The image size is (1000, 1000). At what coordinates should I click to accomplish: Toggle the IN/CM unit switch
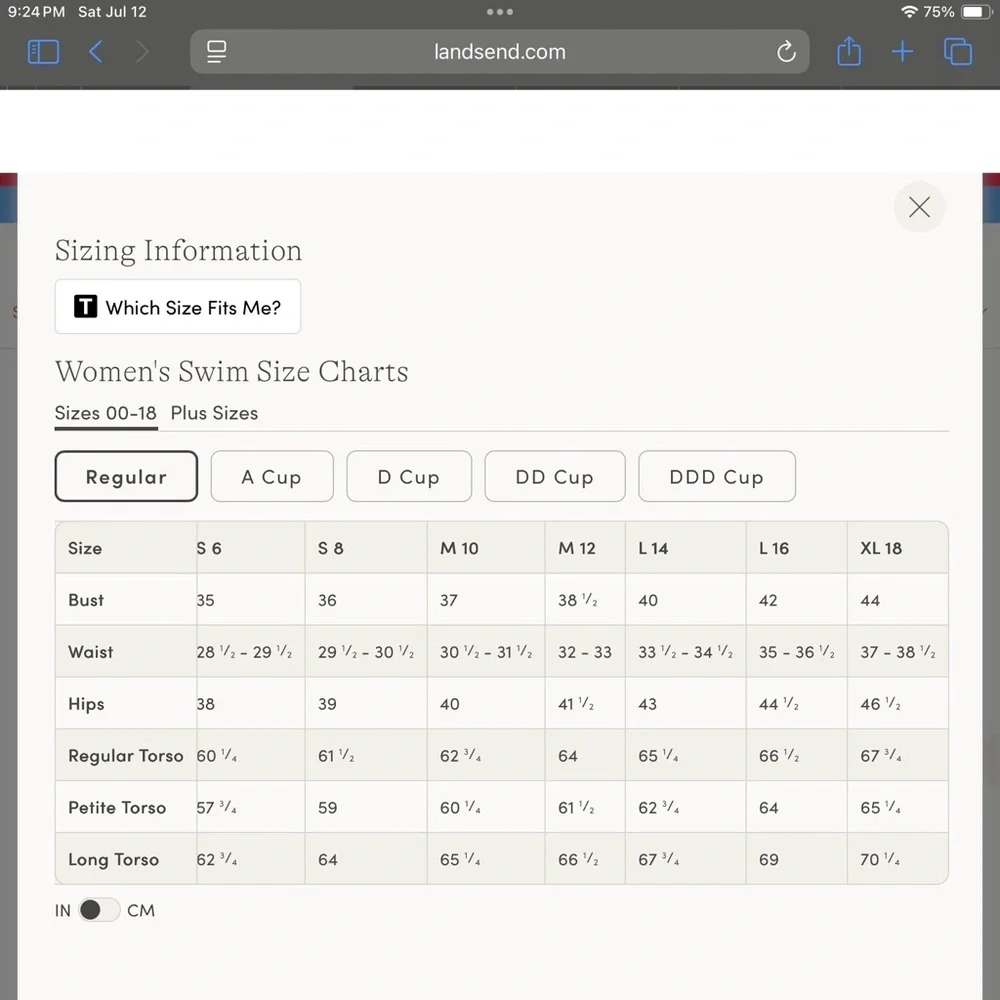pyautogui.click(x=99, y=910)
